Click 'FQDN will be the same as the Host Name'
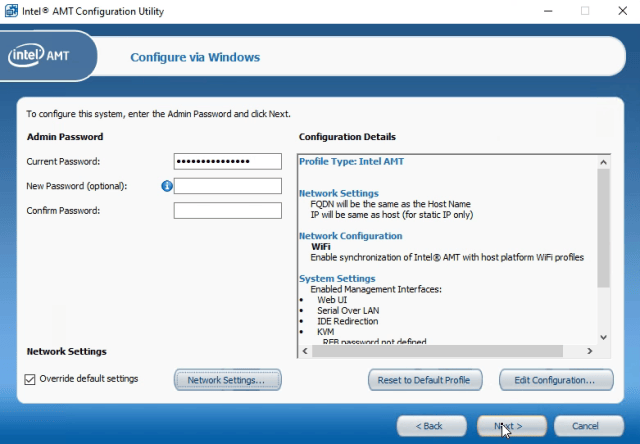Image resolution: width=640 pixels, height=444 pixels. tap(391, 204)
